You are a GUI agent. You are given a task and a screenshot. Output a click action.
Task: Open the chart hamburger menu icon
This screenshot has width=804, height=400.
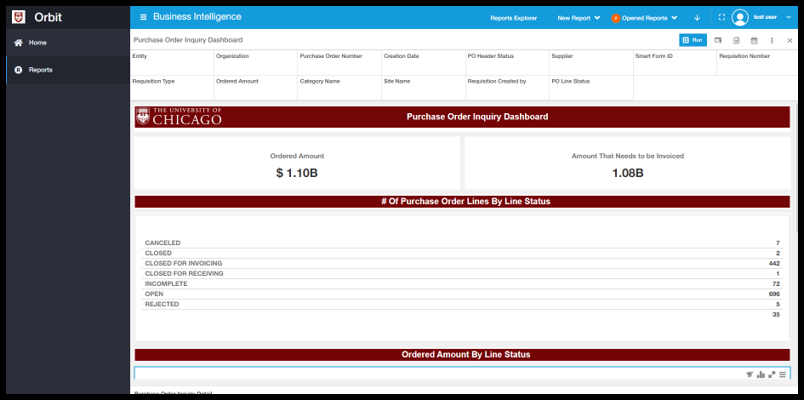pyautogui.click(x=782, y=375)
